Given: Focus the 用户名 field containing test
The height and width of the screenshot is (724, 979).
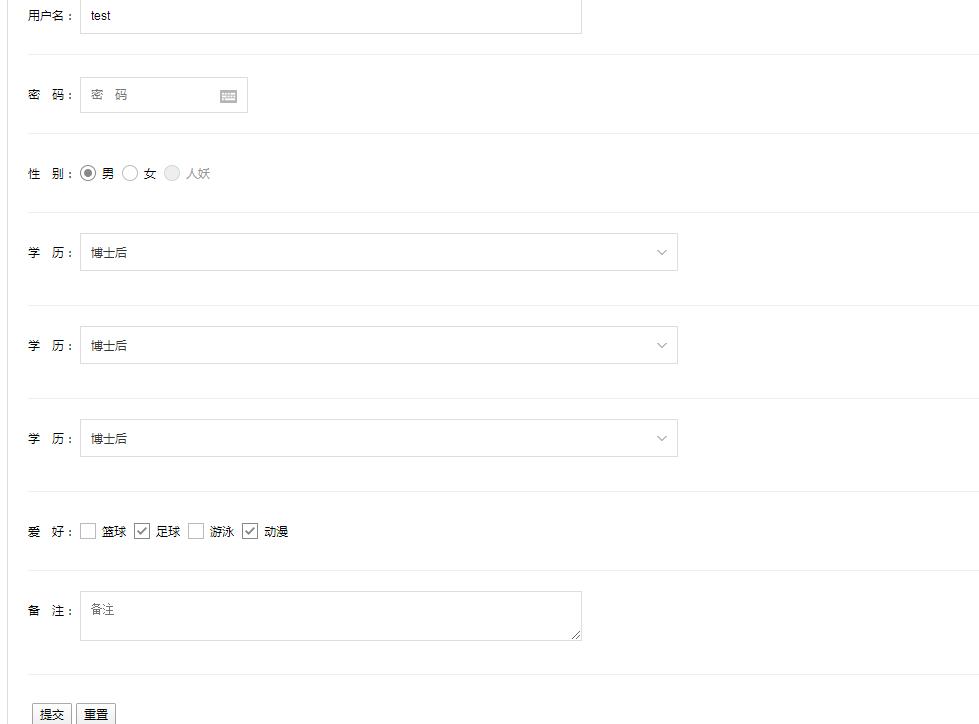Looking at the screenshot, I should (330, 16).
